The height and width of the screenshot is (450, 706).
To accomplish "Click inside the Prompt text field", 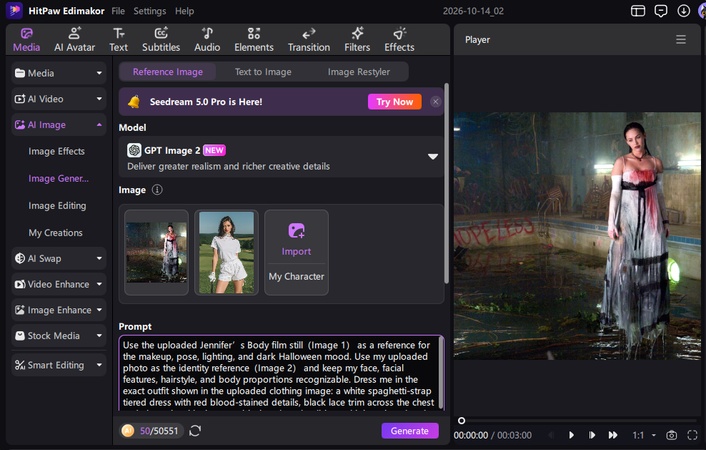I will pyautogui.click(x=279, y=373).
